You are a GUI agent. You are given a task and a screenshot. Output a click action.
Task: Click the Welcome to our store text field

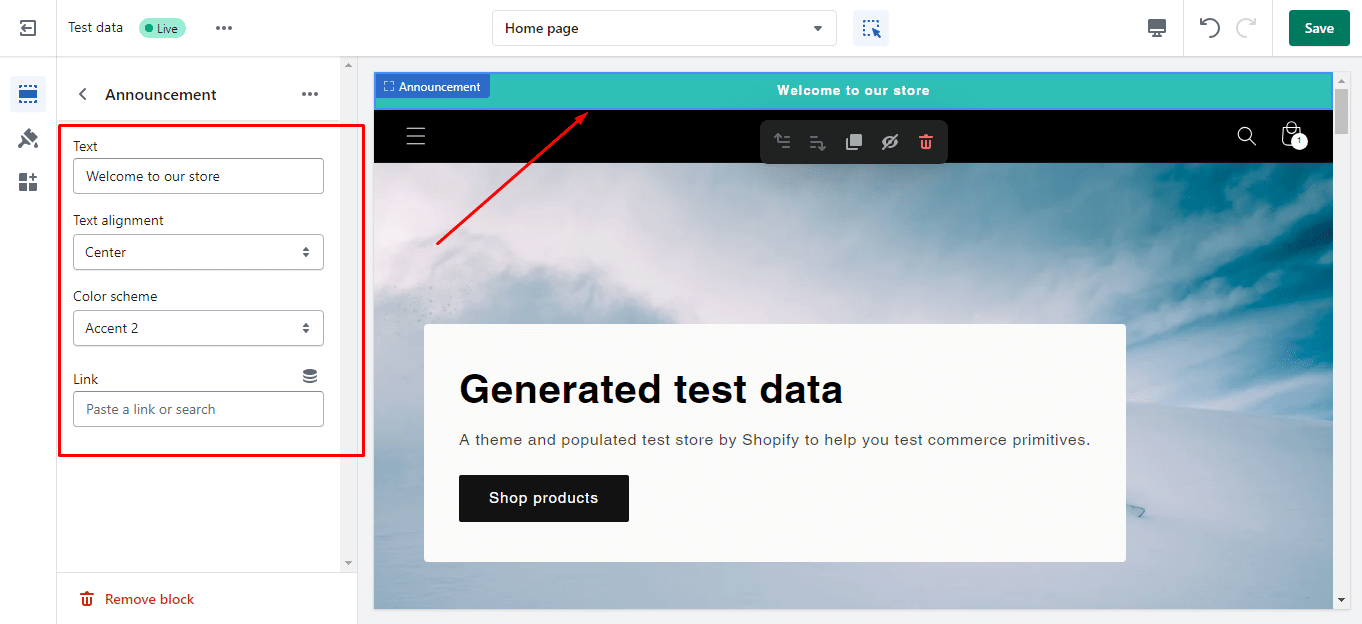[x=198, y=175]
